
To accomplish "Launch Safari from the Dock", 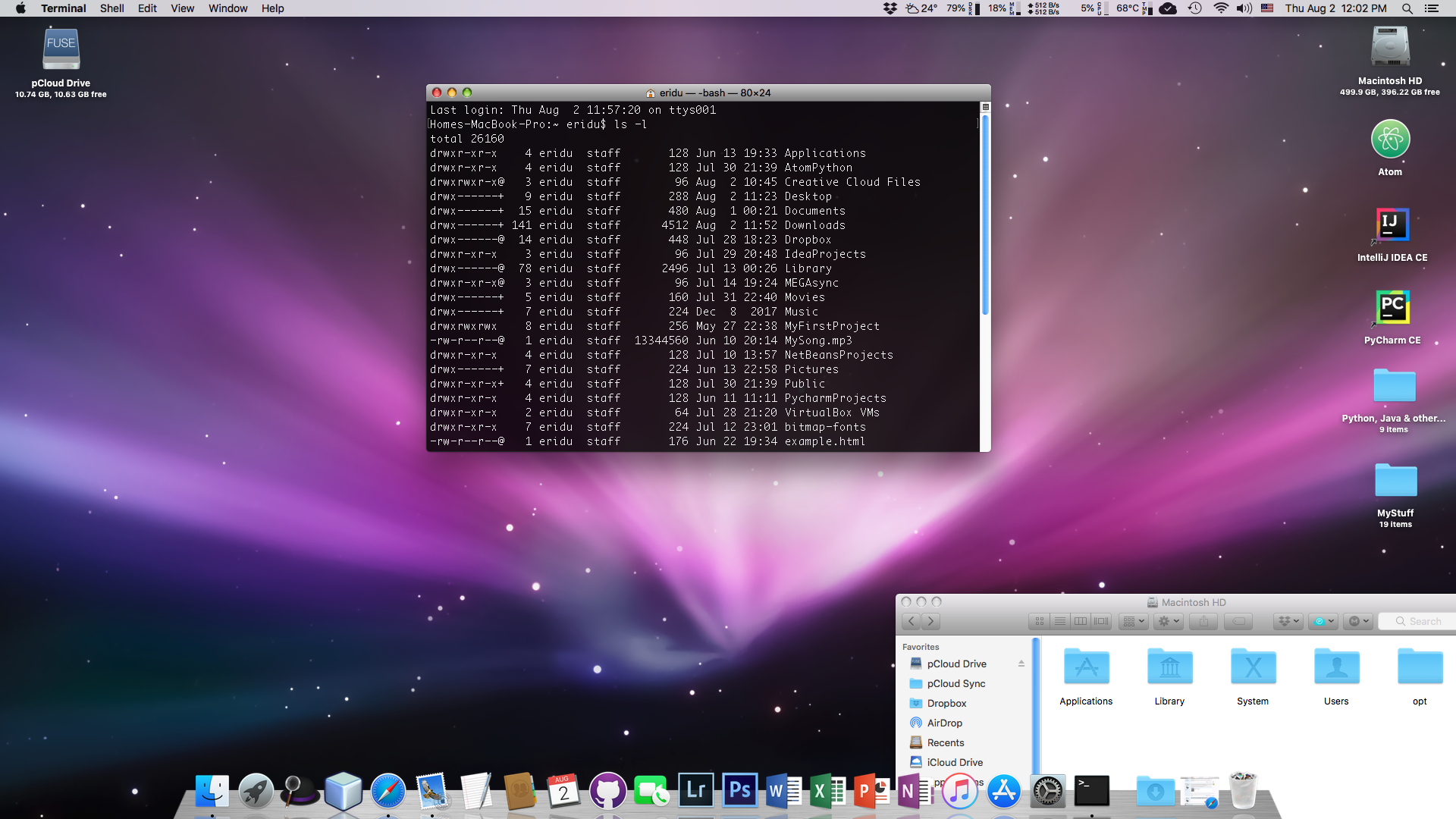I will coord(388,792).
